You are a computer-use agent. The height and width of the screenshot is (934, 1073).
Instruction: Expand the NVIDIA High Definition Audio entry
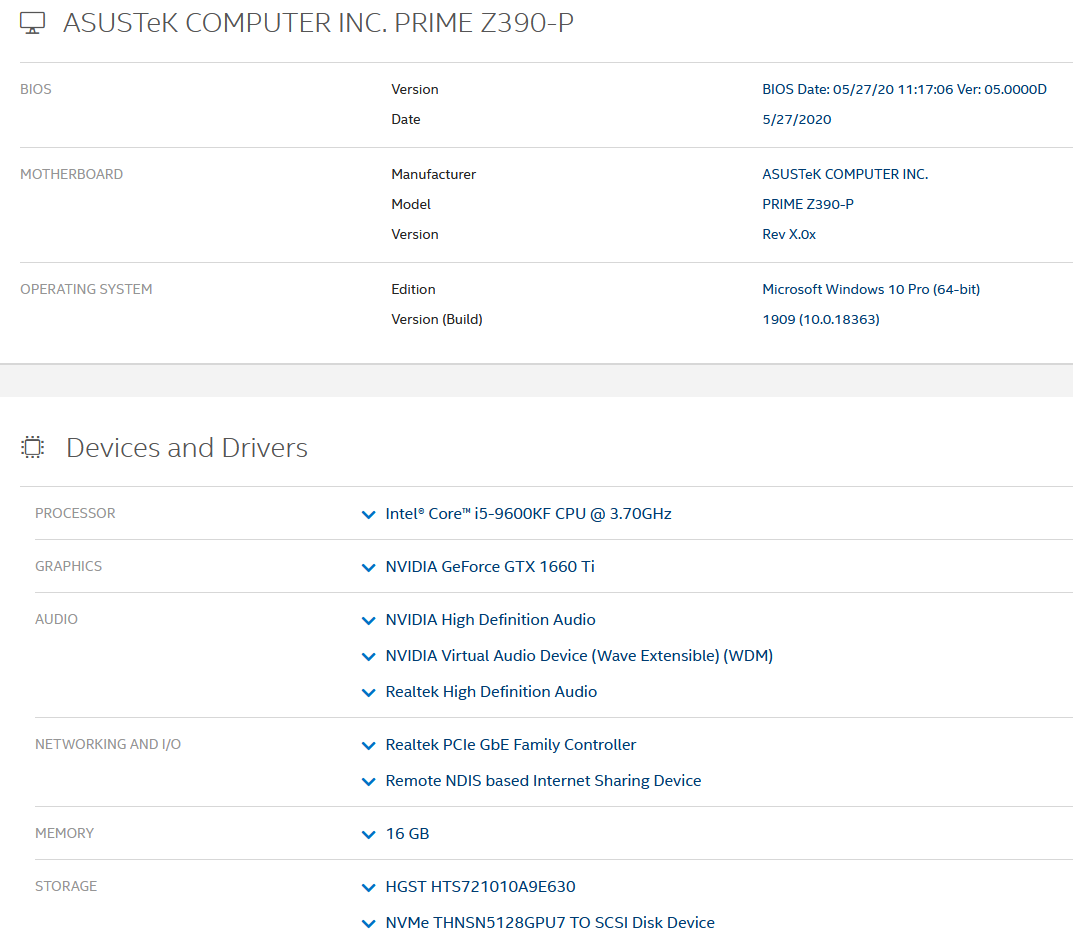pyautogui.click(x=368, y=620)
